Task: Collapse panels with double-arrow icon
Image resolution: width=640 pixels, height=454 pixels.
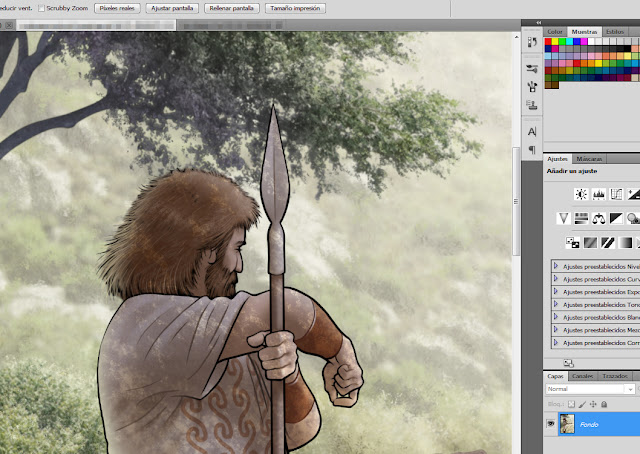Action: pos(539,22)
